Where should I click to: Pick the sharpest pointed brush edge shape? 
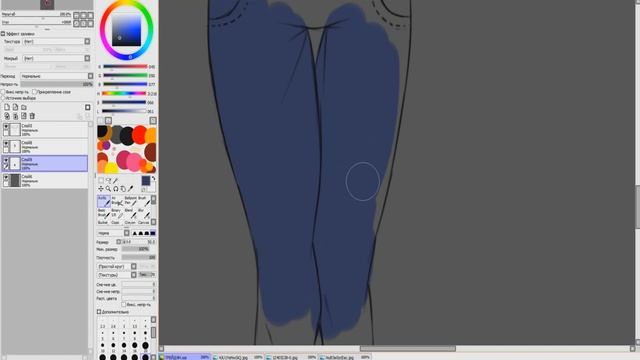134,233
